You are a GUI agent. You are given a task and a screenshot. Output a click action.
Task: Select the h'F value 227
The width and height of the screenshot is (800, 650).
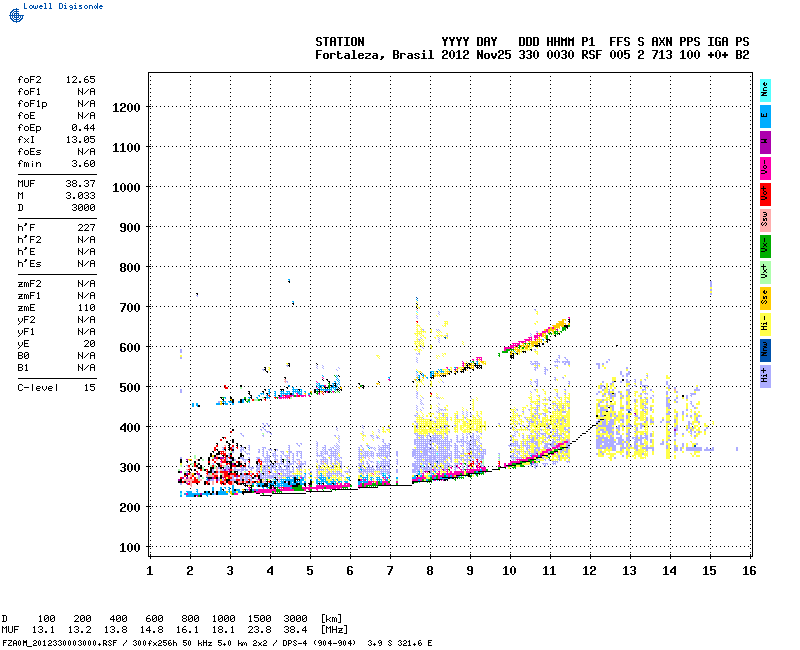87,228
